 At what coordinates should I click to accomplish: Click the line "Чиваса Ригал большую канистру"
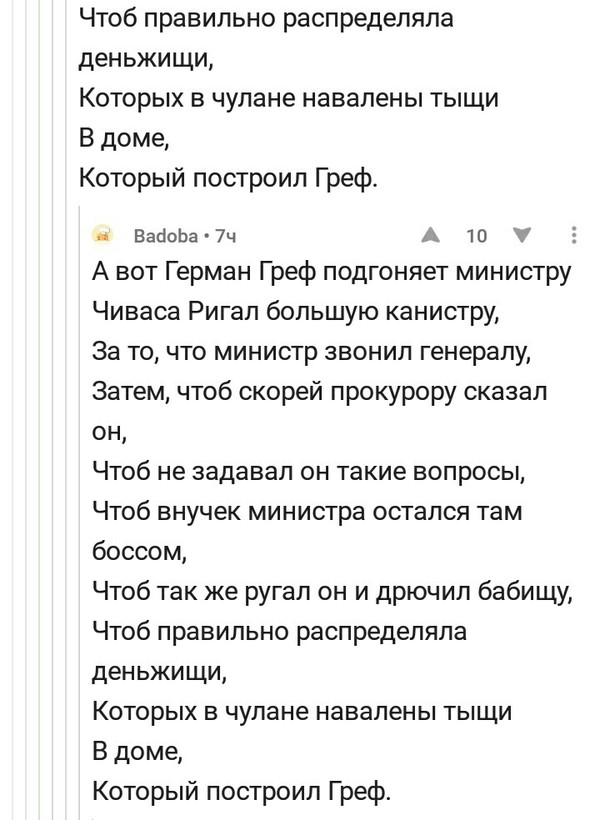300,310
